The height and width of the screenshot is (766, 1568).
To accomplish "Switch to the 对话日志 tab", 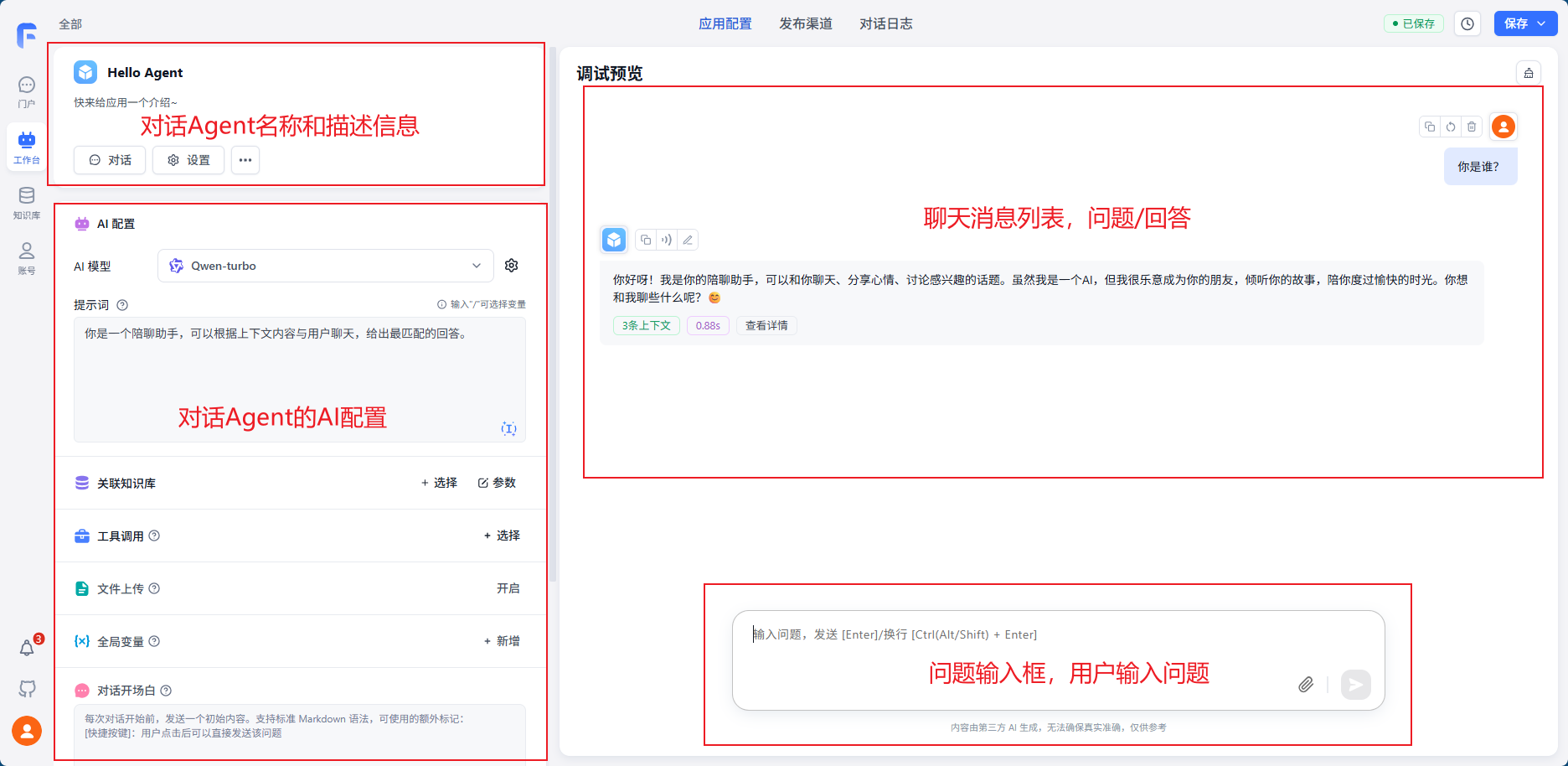I will pos(885,23).
